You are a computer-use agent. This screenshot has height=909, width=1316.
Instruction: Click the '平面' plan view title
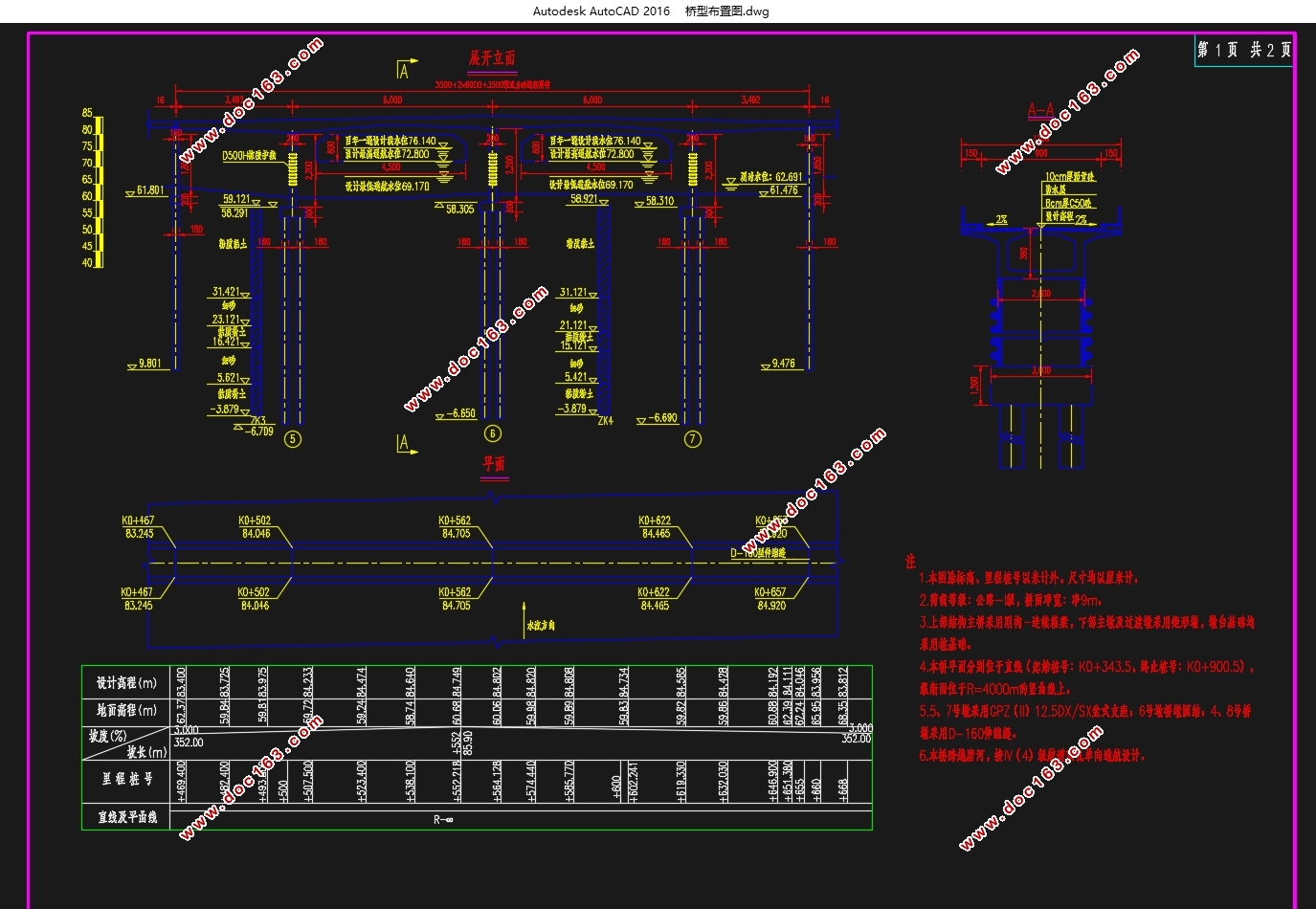494,464
